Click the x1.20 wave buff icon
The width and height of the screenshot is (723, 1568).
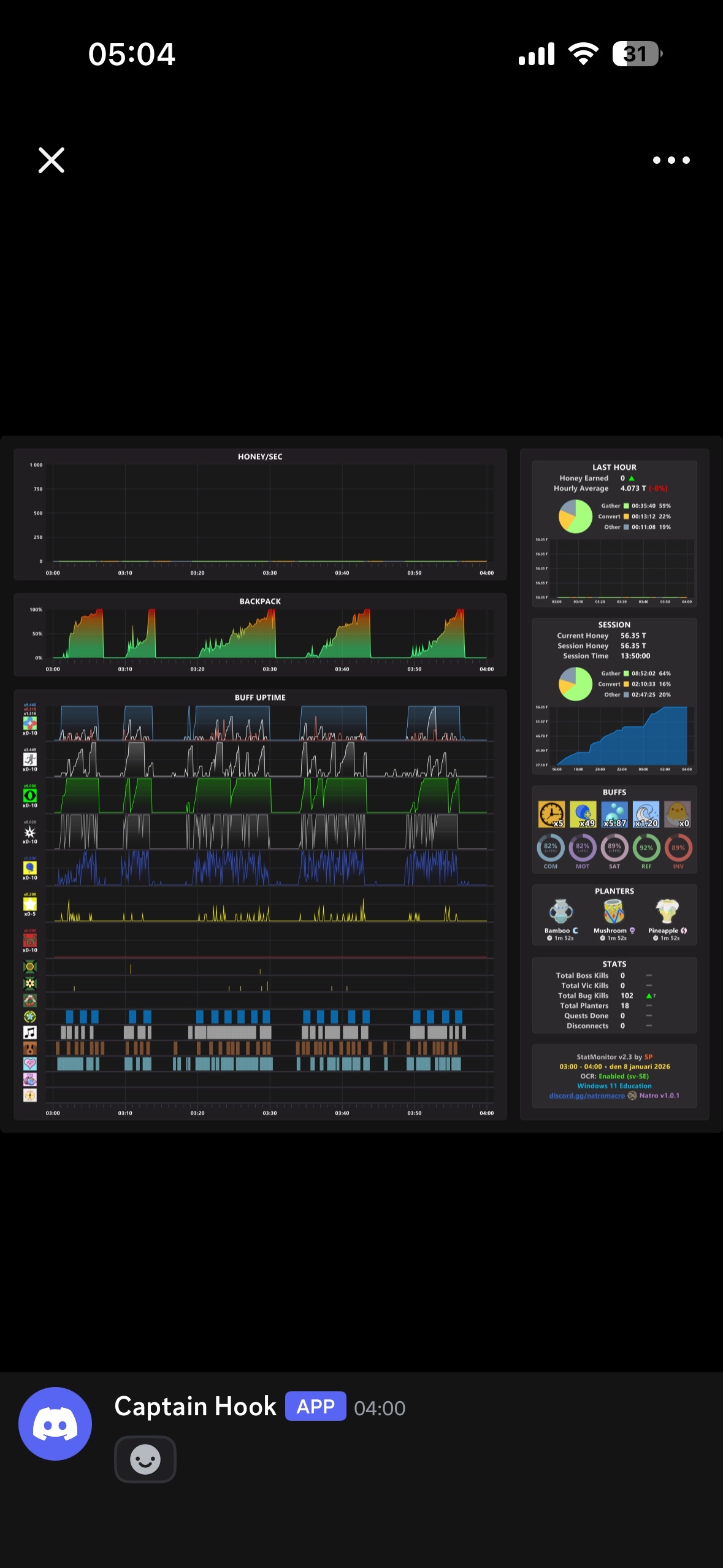click(x=646, y=814)
